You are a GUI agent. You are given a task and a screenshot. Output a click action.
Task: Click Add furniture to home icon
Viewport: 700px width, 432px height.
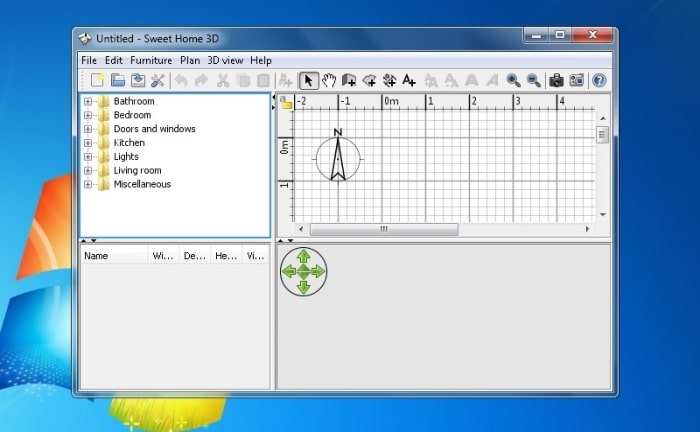pos(285,80)
